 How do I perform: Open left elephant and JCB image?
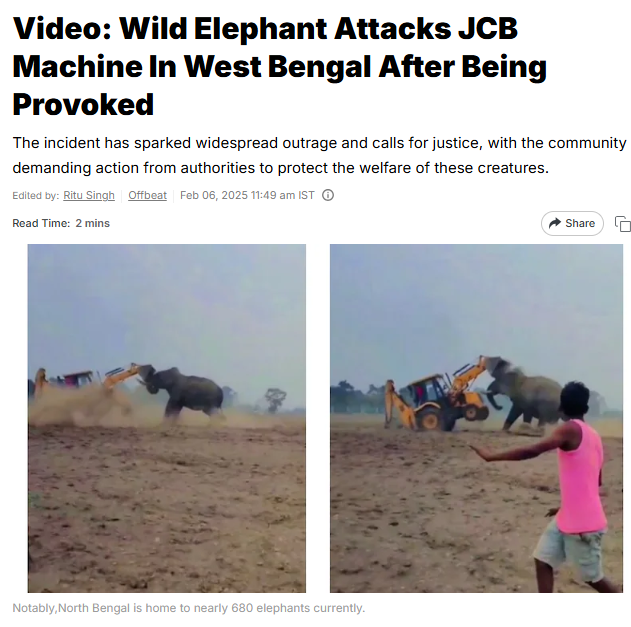pos(167,418)
